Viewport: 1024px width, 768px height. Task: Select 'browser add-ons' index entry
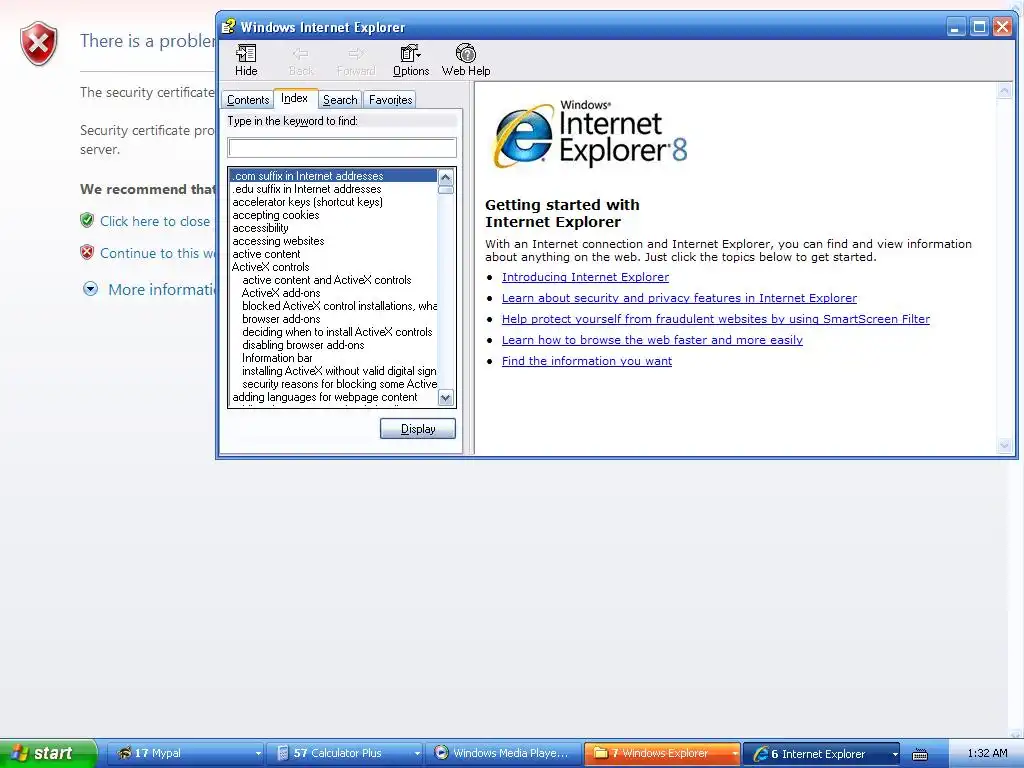click(334, 319)
